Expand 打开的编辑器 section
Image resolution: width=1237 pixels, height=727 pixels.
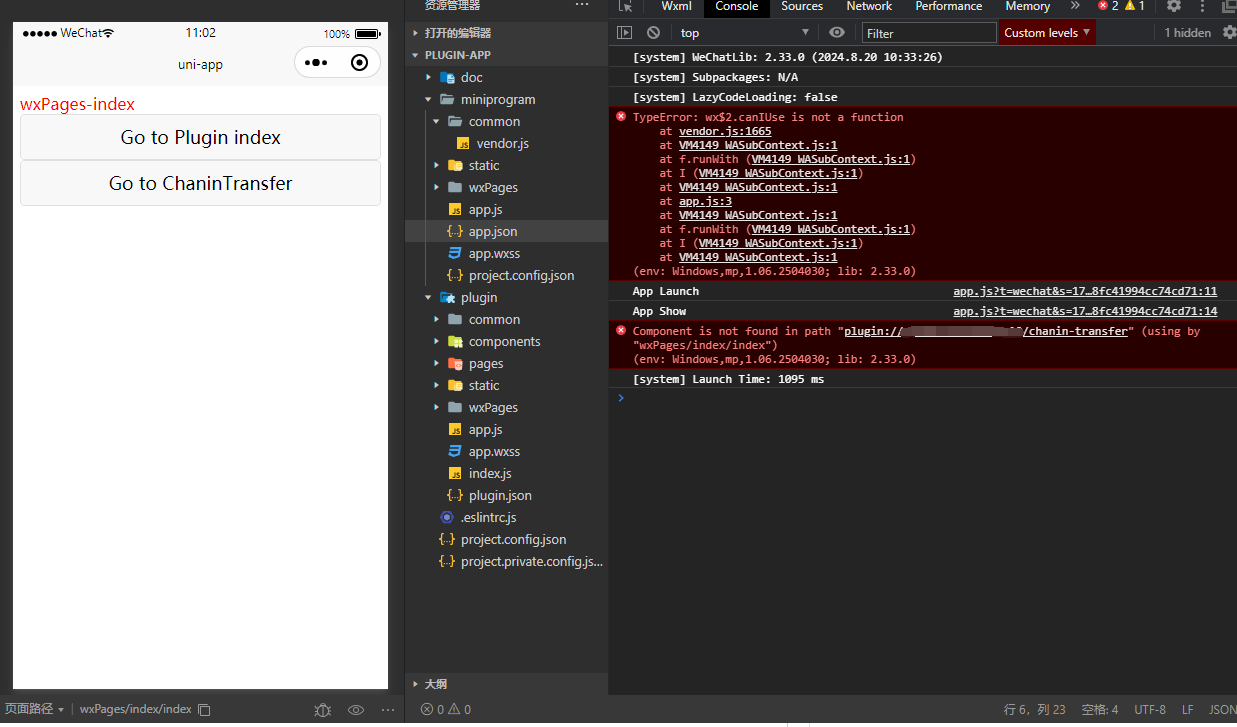coord(416,33)
